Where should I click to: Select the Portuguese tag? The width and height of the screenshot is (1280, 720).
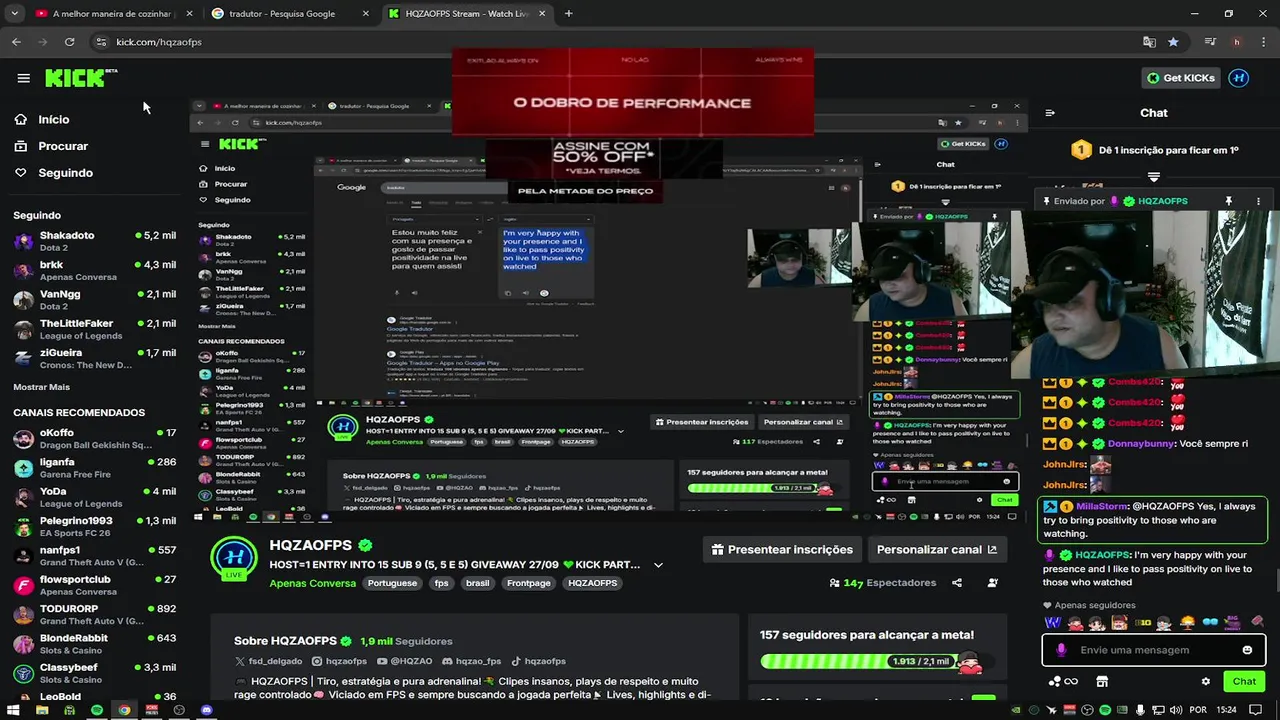pyautogui.click(x=392, y=583)
